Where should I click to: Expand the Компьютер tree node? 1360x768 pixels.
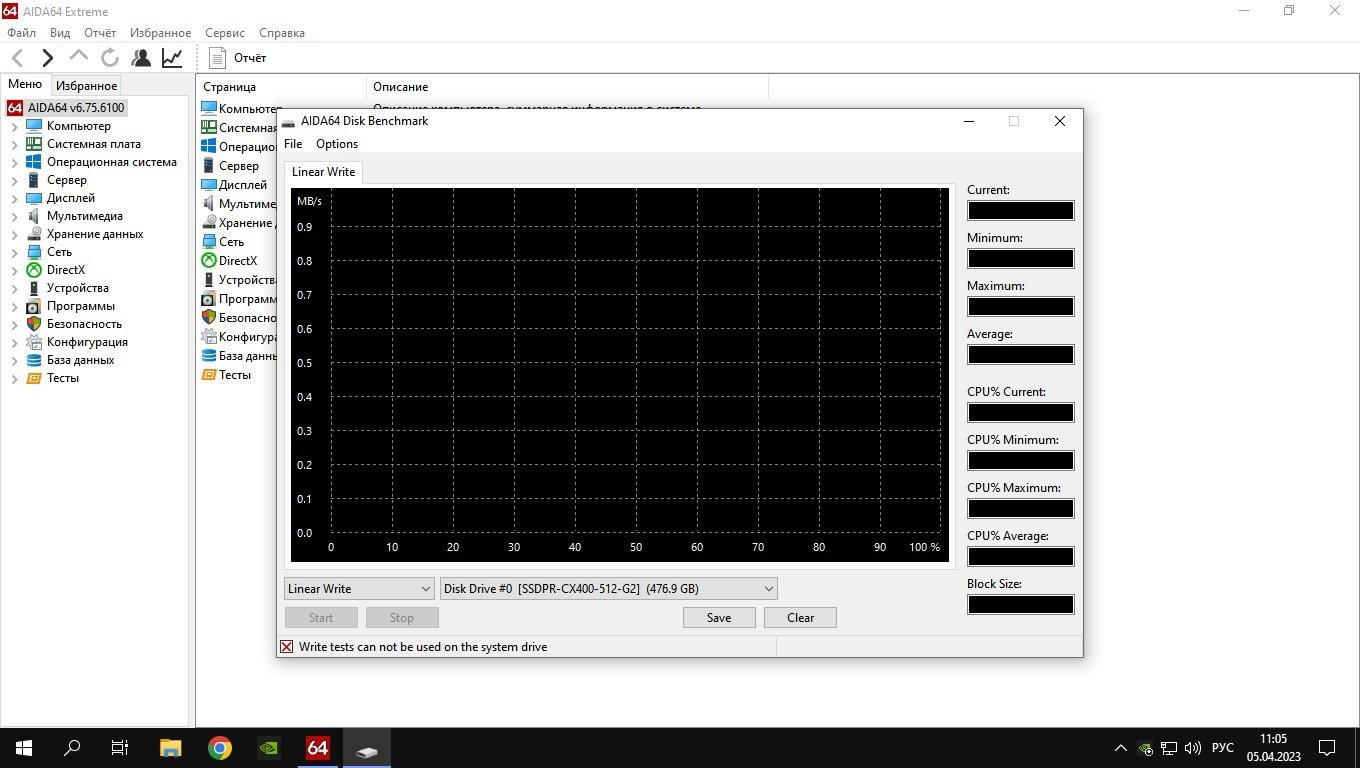(x=14, y=127)
